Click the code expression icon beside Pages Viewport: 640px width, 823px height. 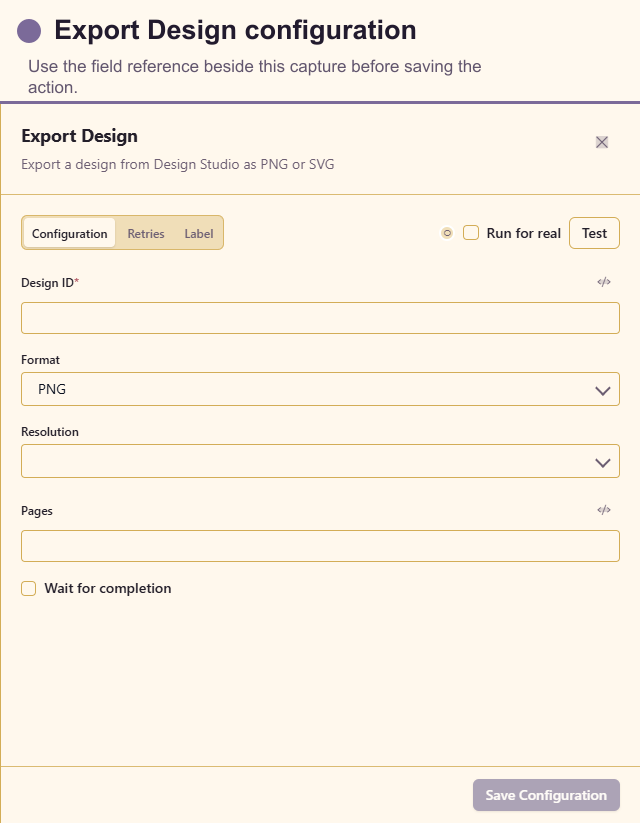604,510
